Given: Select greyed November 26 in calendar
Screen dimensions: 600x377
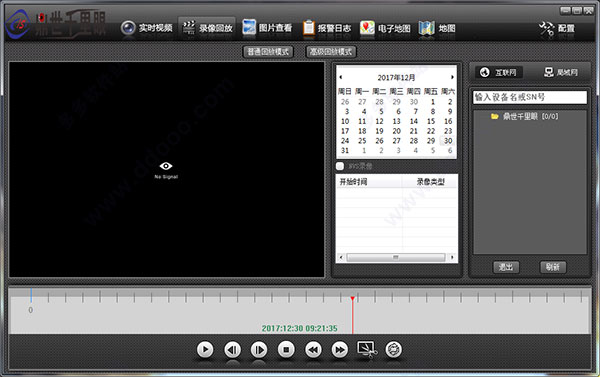Looking at the screenshot, I should coord(345,102).
